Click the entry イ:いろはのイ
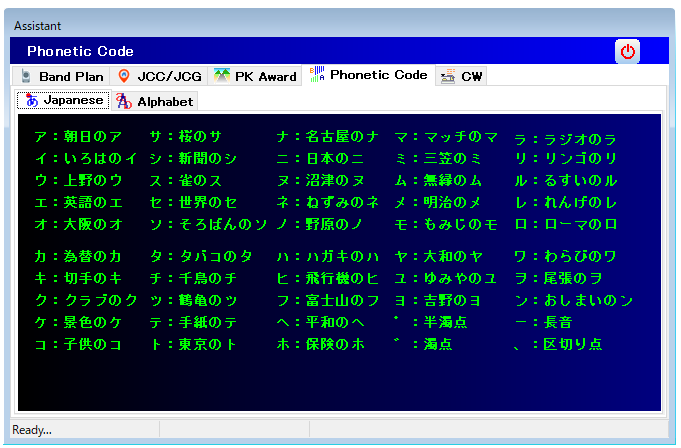The width and height of the screenshot is (681, 448). tap(86, 159)
